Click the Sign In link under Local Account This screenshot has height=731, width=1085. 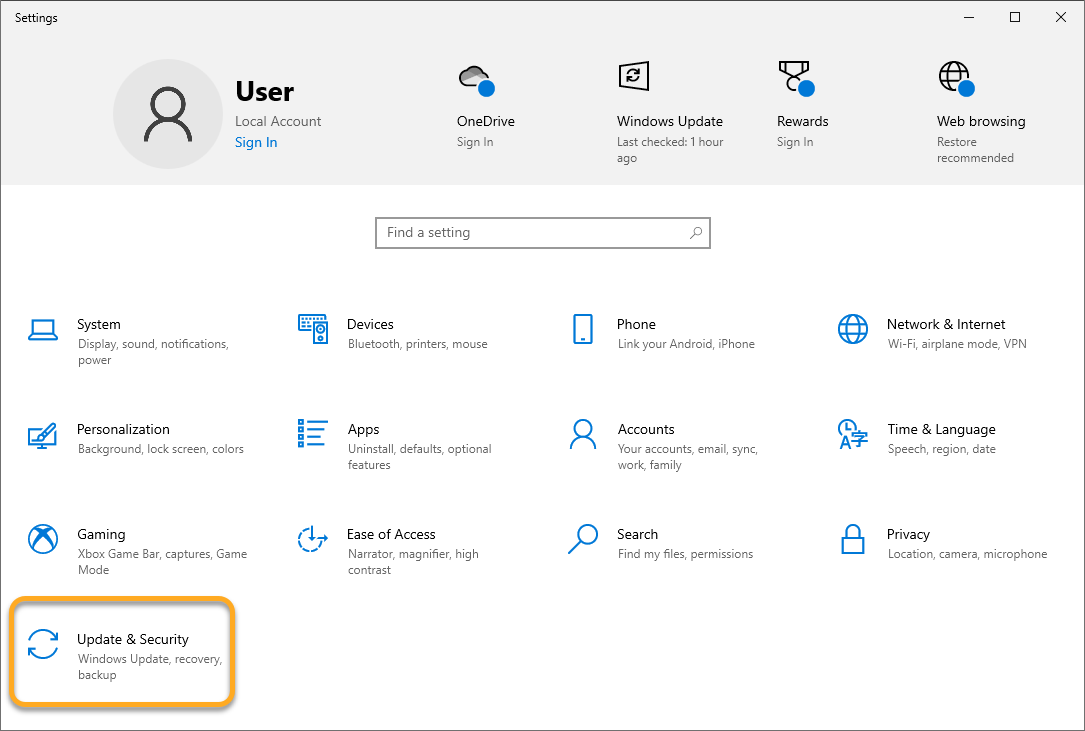(256, 143)
